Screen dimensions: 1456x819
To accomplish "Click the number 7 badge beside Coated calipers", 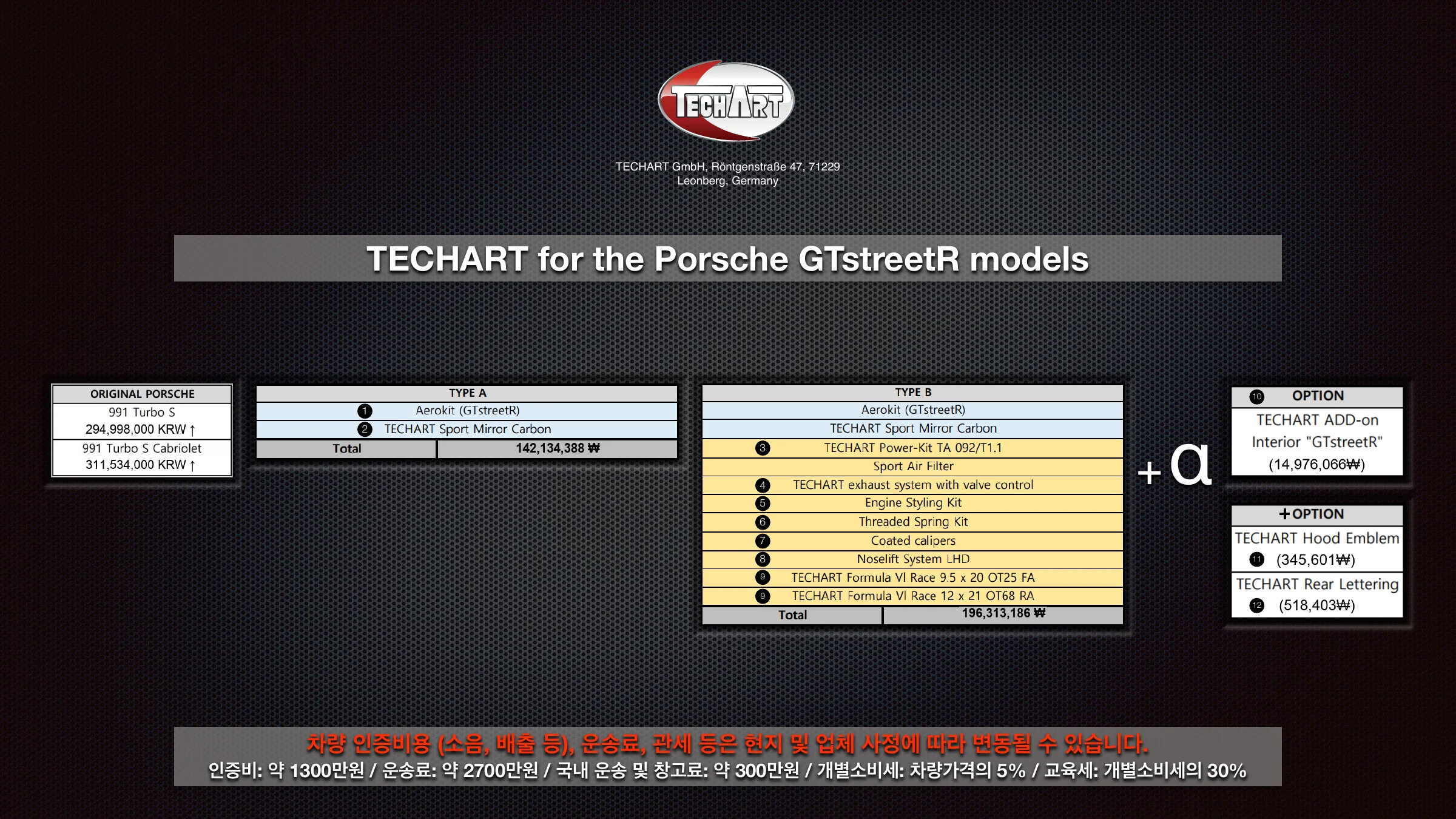I will pos(763,541).
